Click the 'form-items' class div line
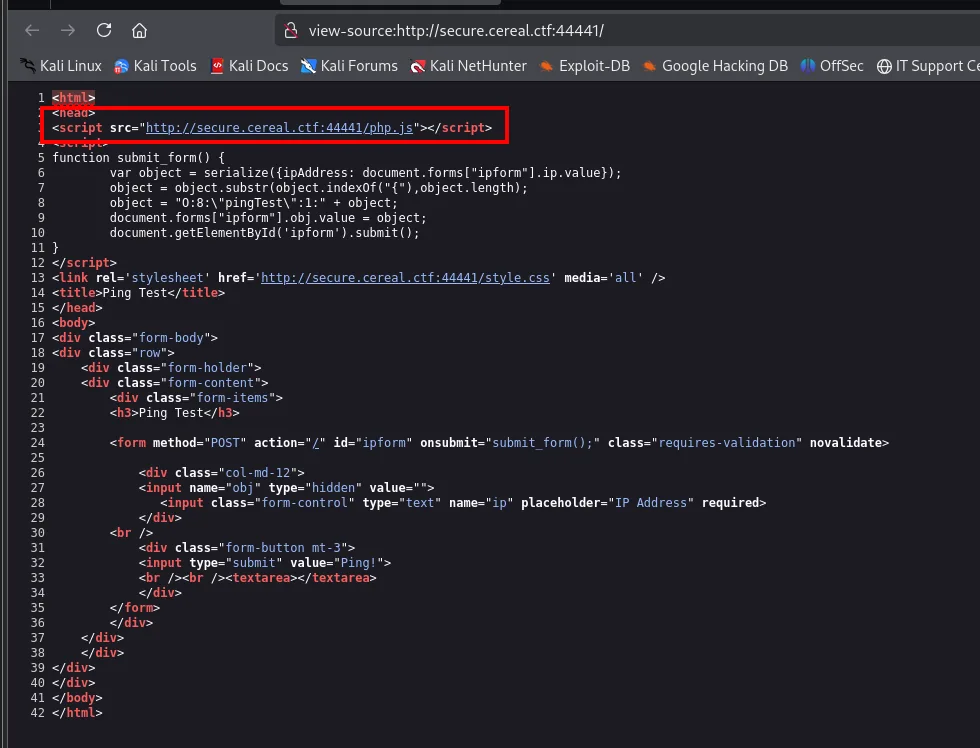The width and height of the screenshot is (980, 748). [196, 397]
